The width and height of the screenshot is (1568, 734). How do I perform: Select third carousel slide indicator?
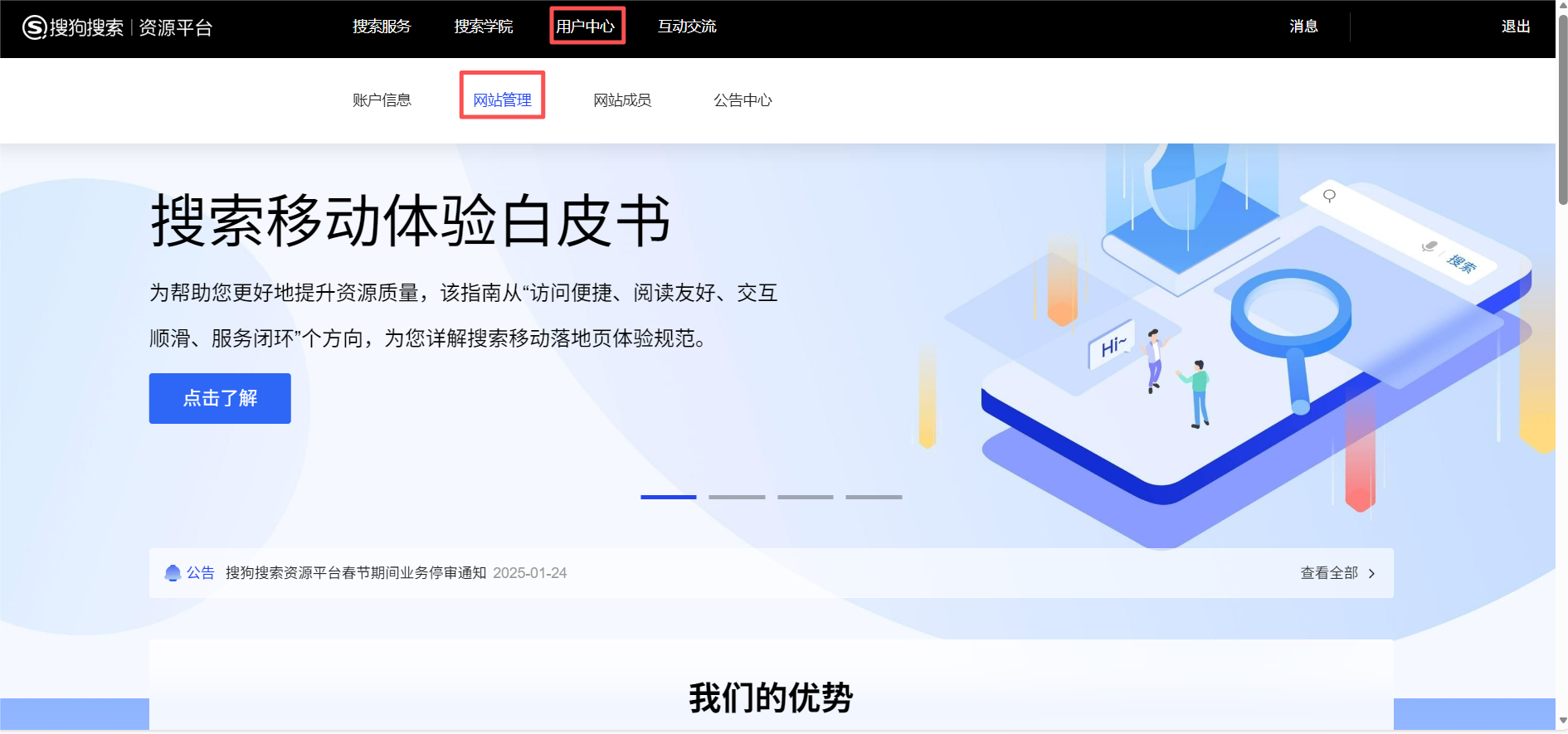point(806,497)
